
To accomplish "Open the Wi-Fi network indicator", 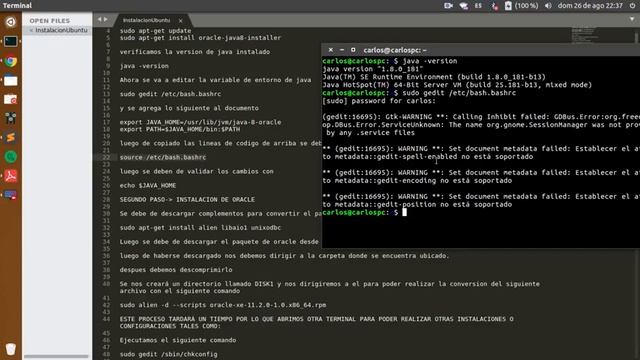I will click(463, 6).
